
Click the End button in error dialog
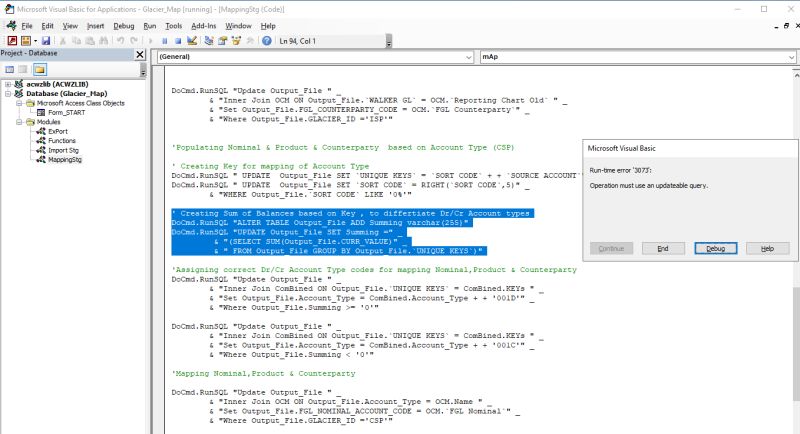point(663,248)
